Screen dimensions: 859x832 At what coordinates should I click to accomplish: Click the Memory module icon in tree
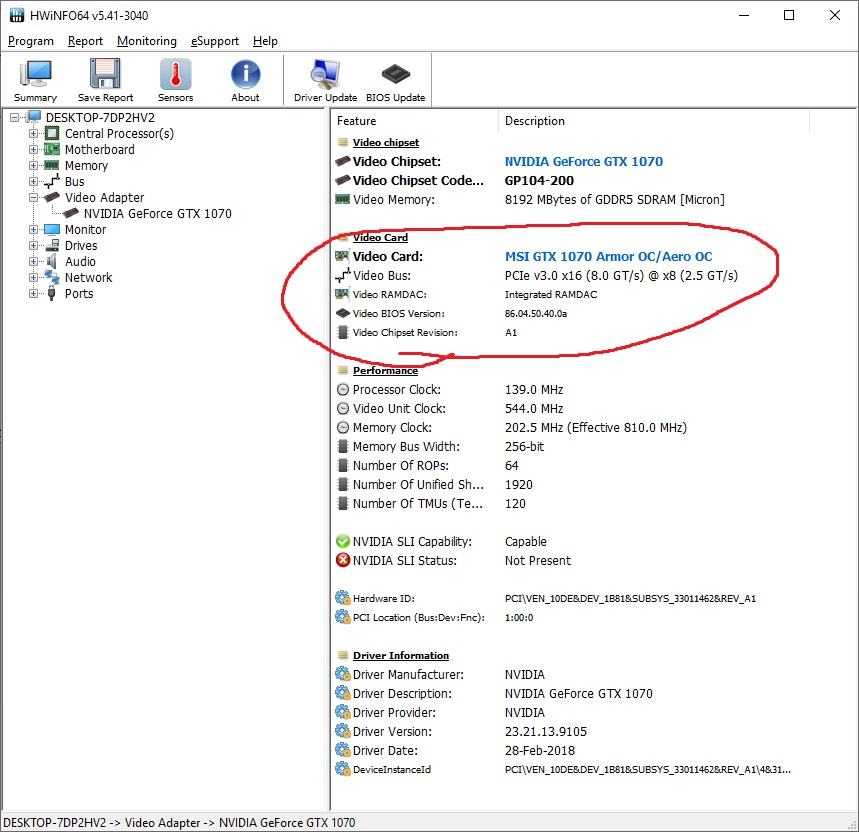[x=51, y=165]
